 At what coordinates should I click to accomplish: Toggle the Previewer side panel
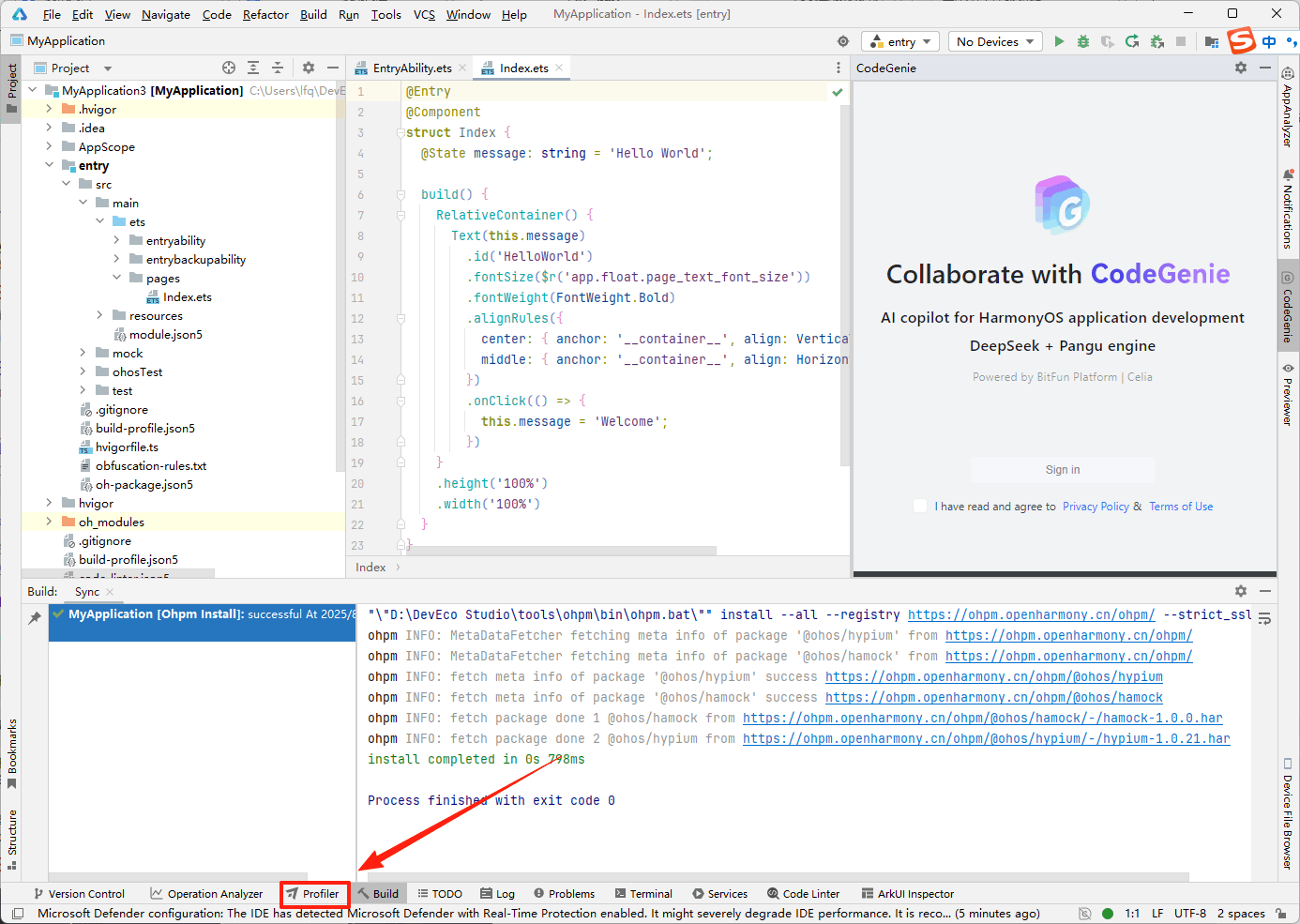pyautogui.click(x=1288, y=393)
